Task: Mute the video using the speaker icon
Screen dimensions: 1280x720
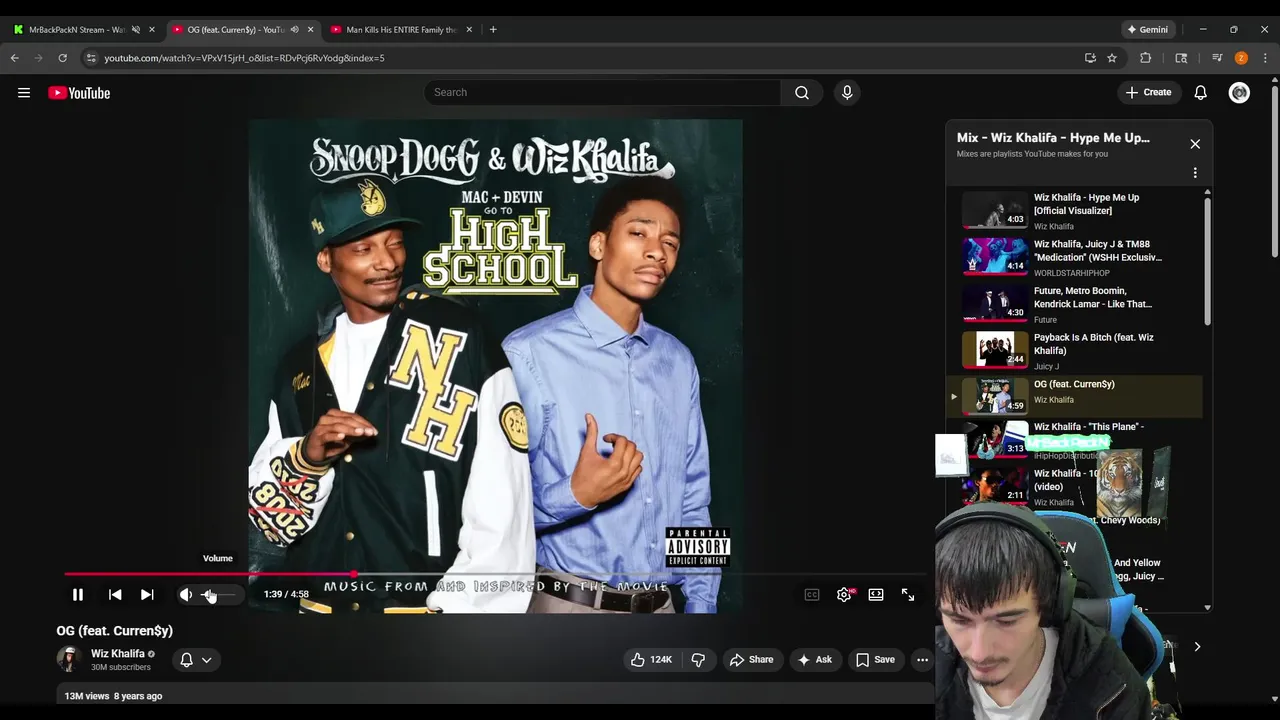Action: click(186, 594)
